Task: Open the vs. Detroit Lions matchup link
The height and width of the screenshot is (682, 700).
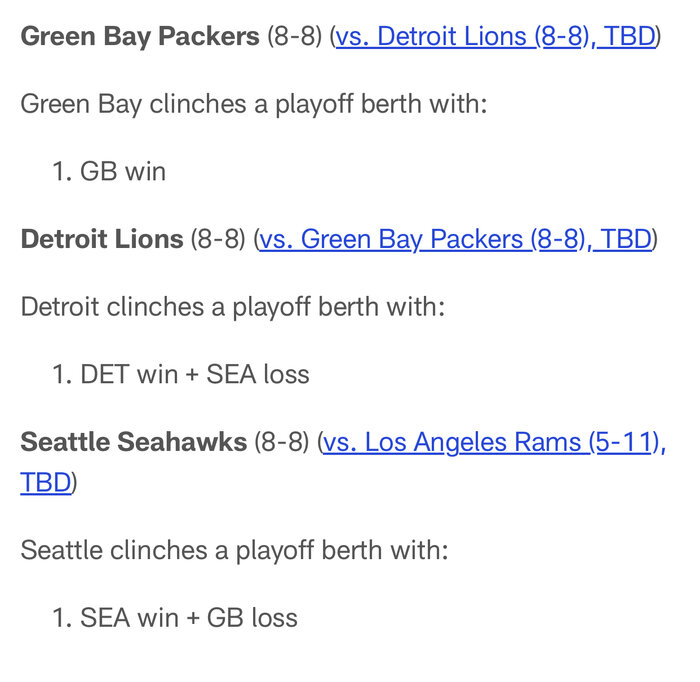Action: [x=495, y=38]
